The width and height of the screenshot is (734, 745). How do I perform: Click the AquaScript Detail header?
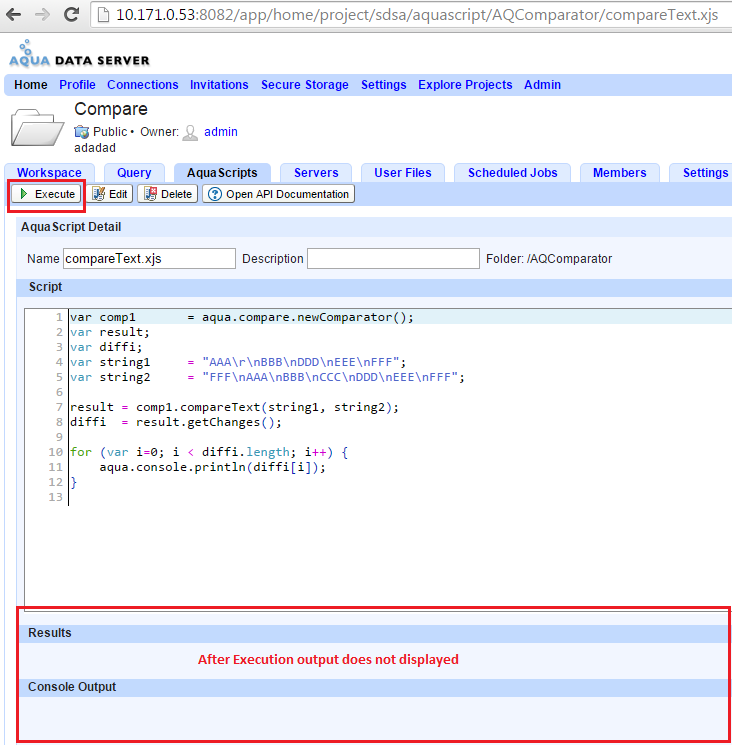[71, 227]
